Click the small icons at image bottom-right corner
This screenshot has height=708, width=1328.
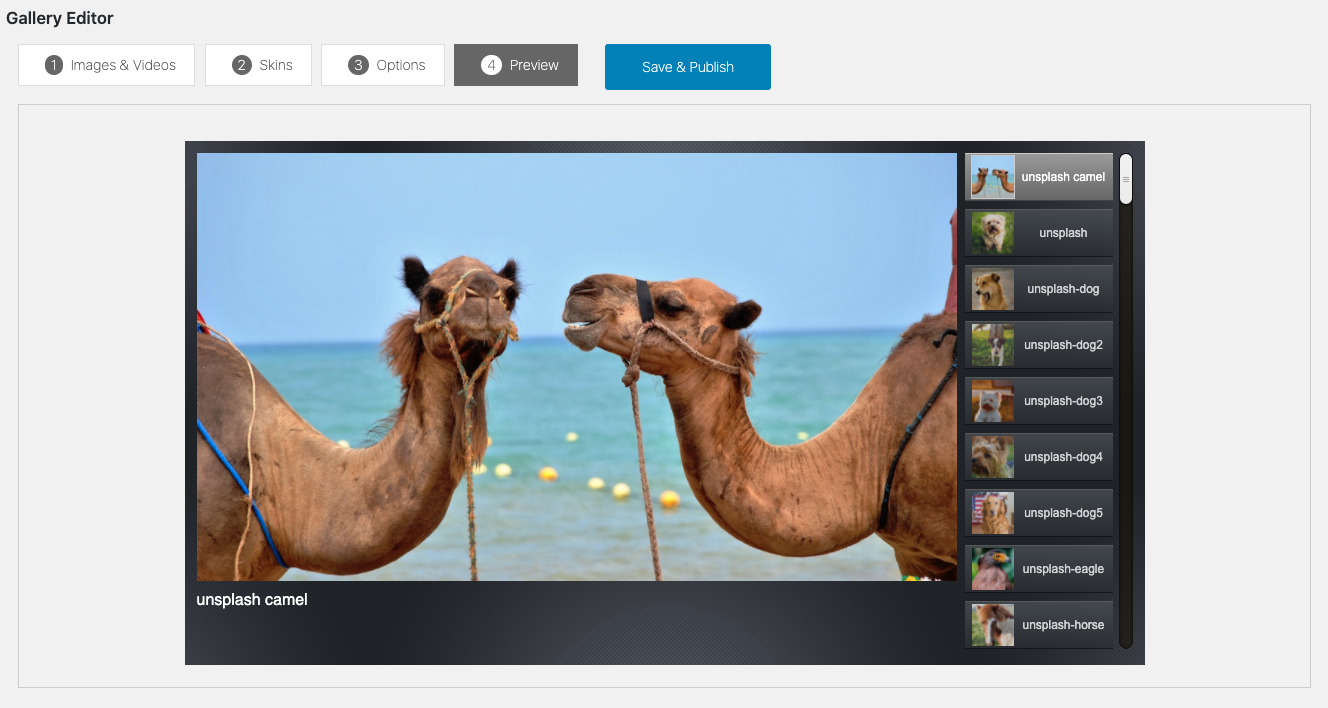point(924,577)
